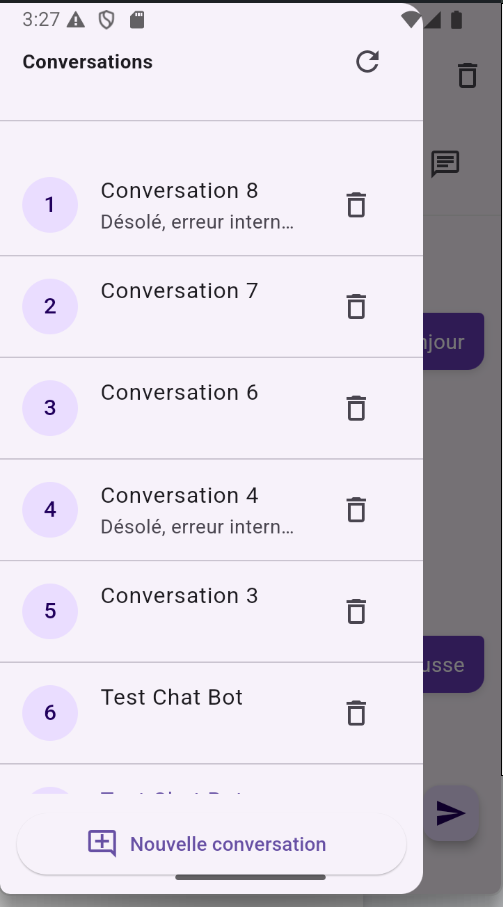Delete Conversation 6 with its trash icon
Screen dimensions: 503x907
pos(356,408)
